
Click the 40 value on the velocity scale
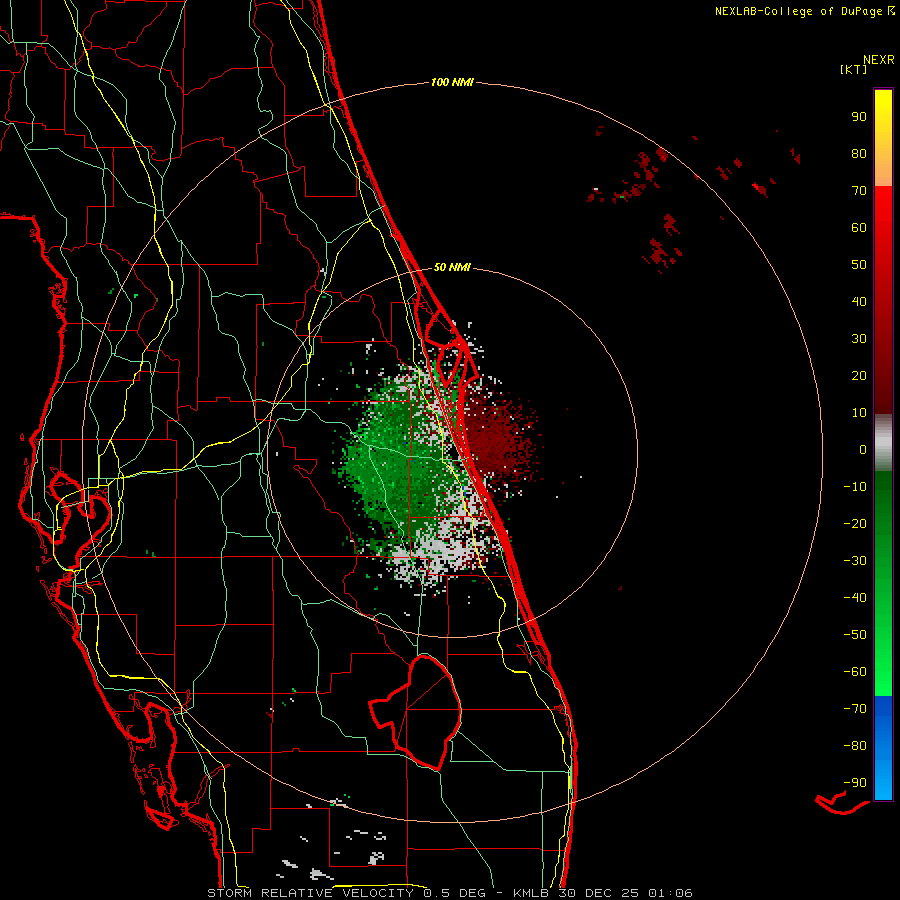pyautogui.click(x=859, y=302)
